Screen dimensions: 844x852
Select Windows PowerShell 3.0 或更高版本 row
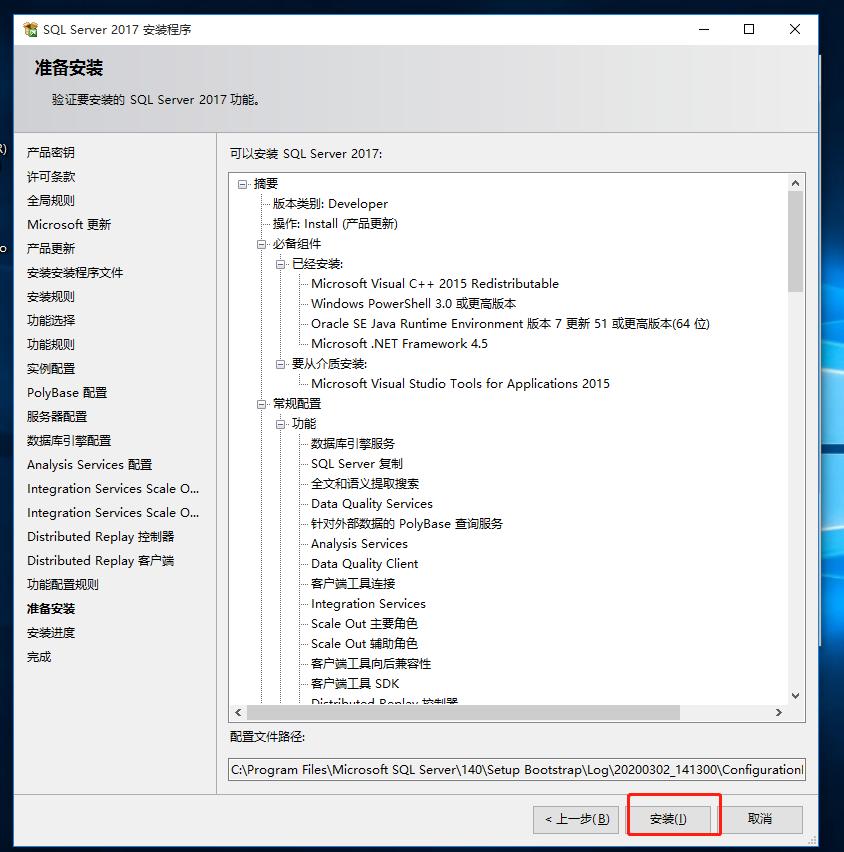(x=413, y=304)
